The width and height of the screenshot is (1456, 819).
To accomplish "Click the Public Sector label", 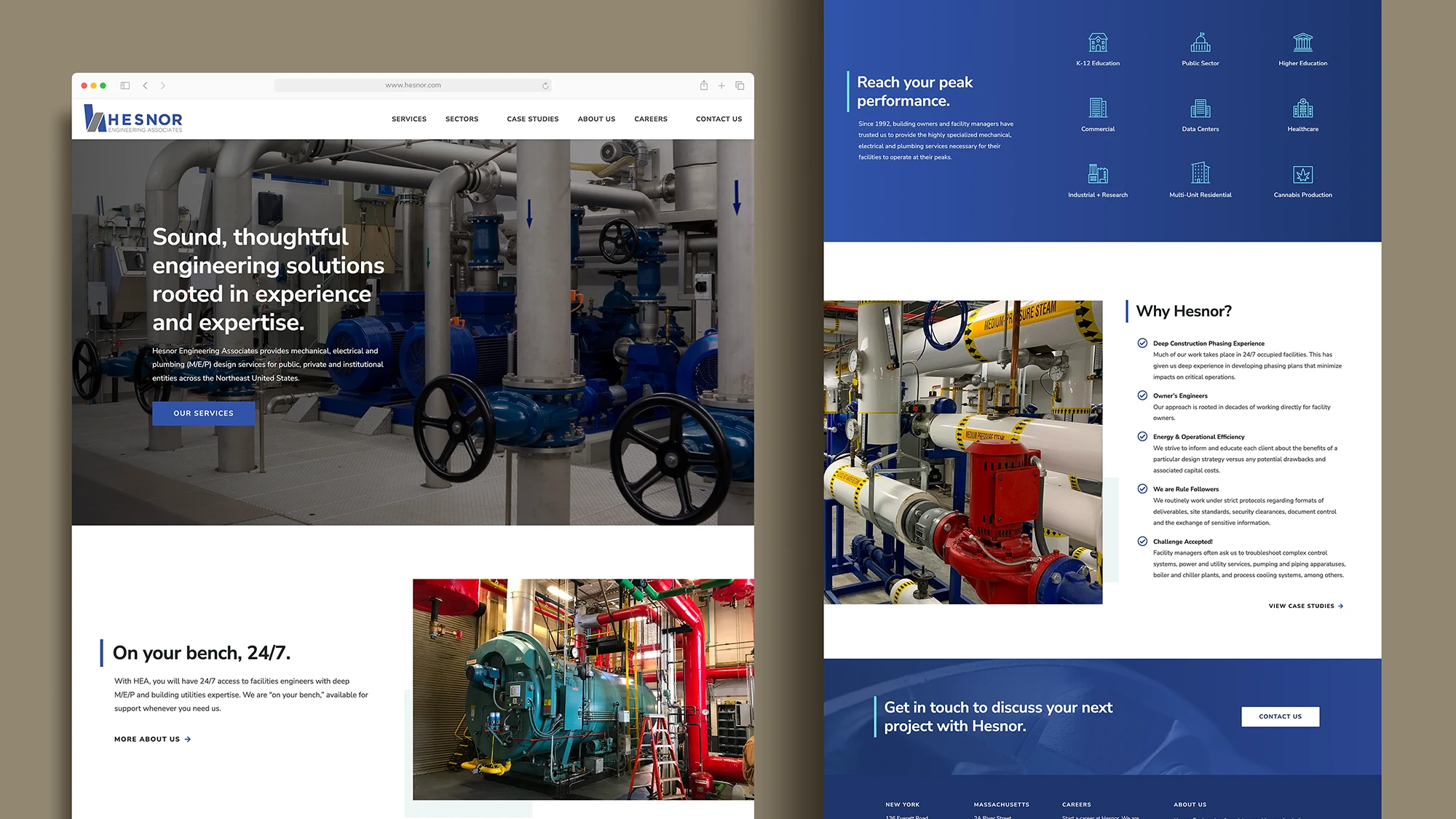I will coord(1200,63).
